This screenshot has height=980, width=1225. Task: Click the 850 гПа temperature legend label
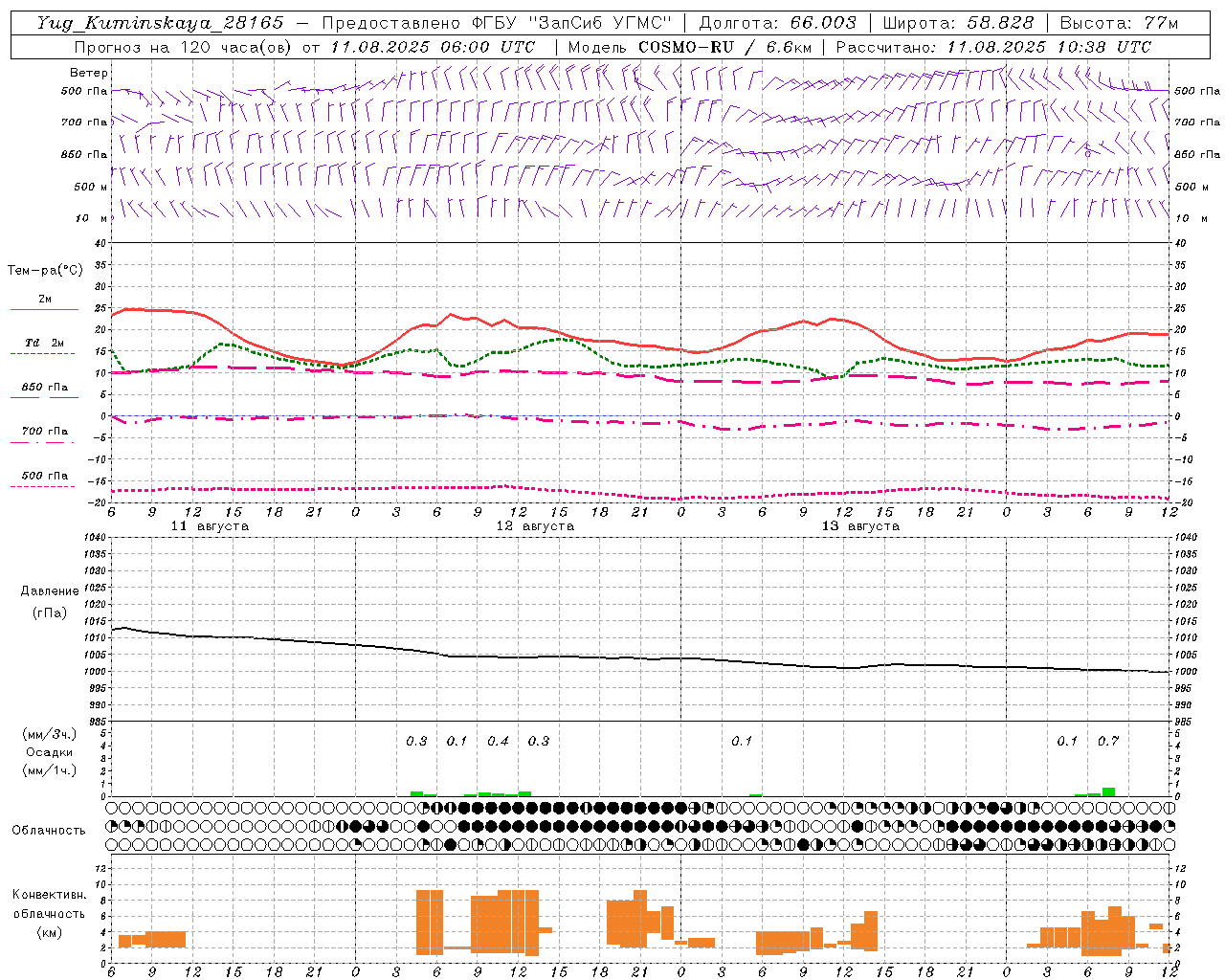coord(45,388)
